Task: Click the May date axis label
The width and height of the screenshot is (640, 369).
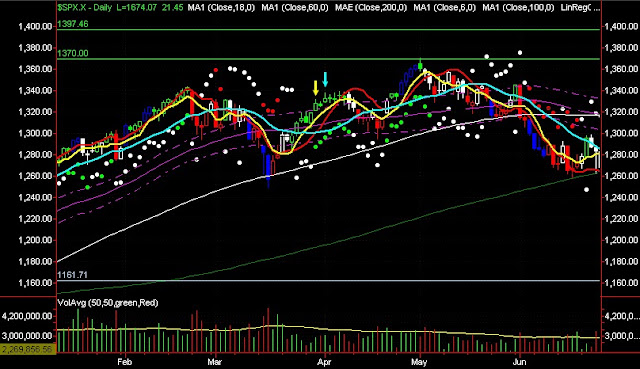Action: click(x=419, y=362)
